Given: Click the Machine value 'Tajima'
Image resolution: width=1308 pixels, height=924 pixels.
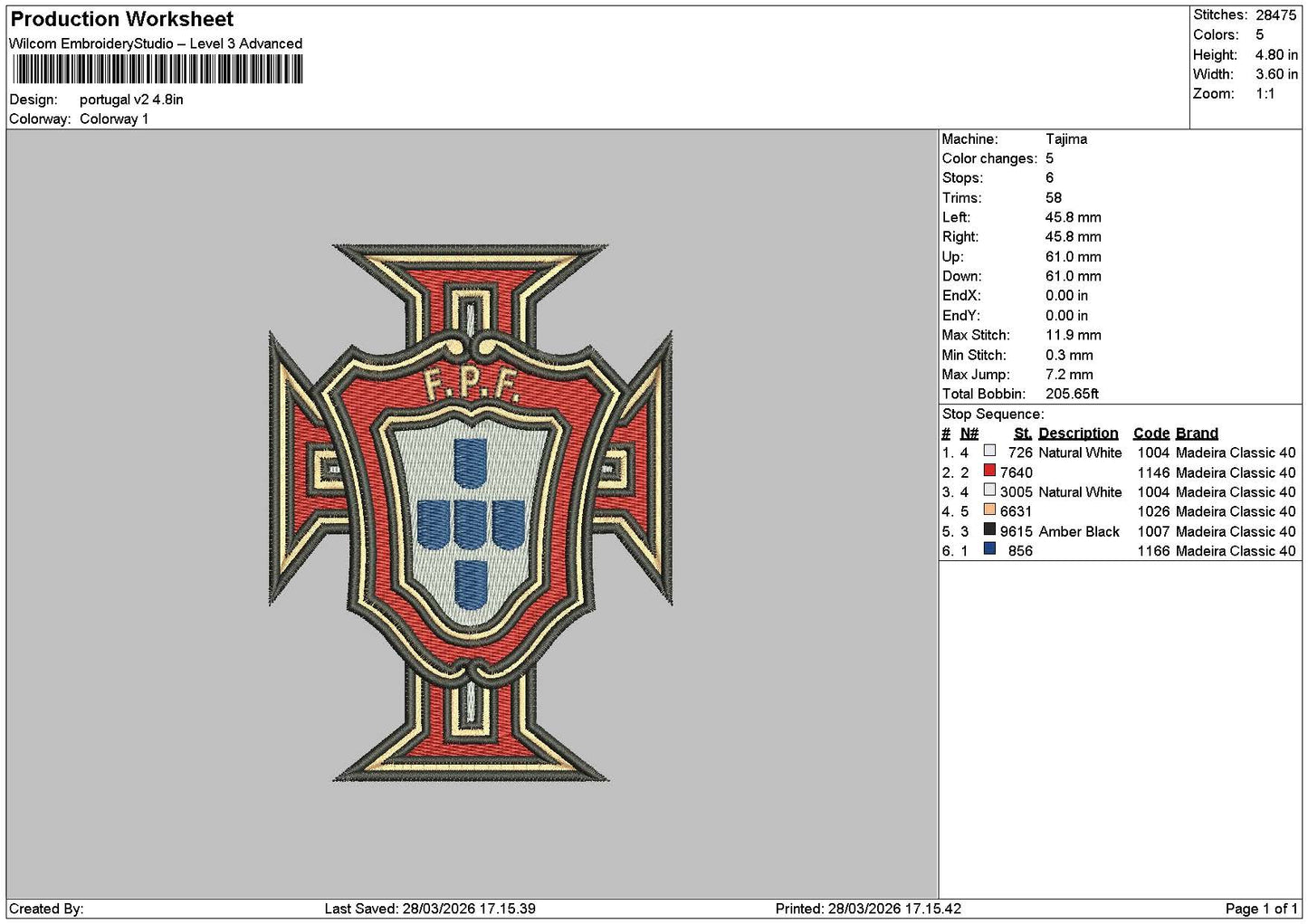Looking at the screenshot, I should click(x=1066, y=139).
